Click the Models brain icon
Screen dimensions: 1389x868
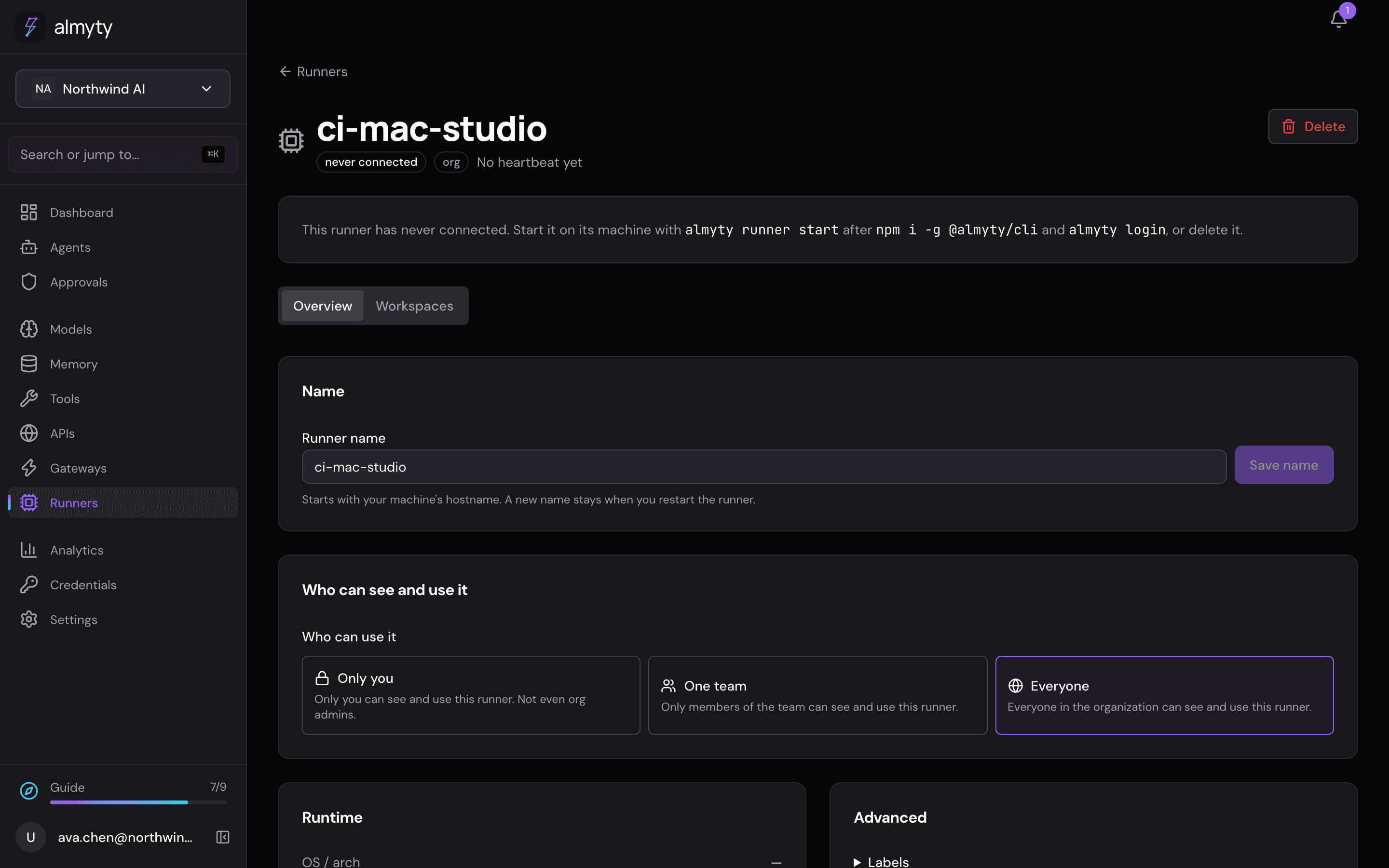pyautogui.click(x=29, y=329)
